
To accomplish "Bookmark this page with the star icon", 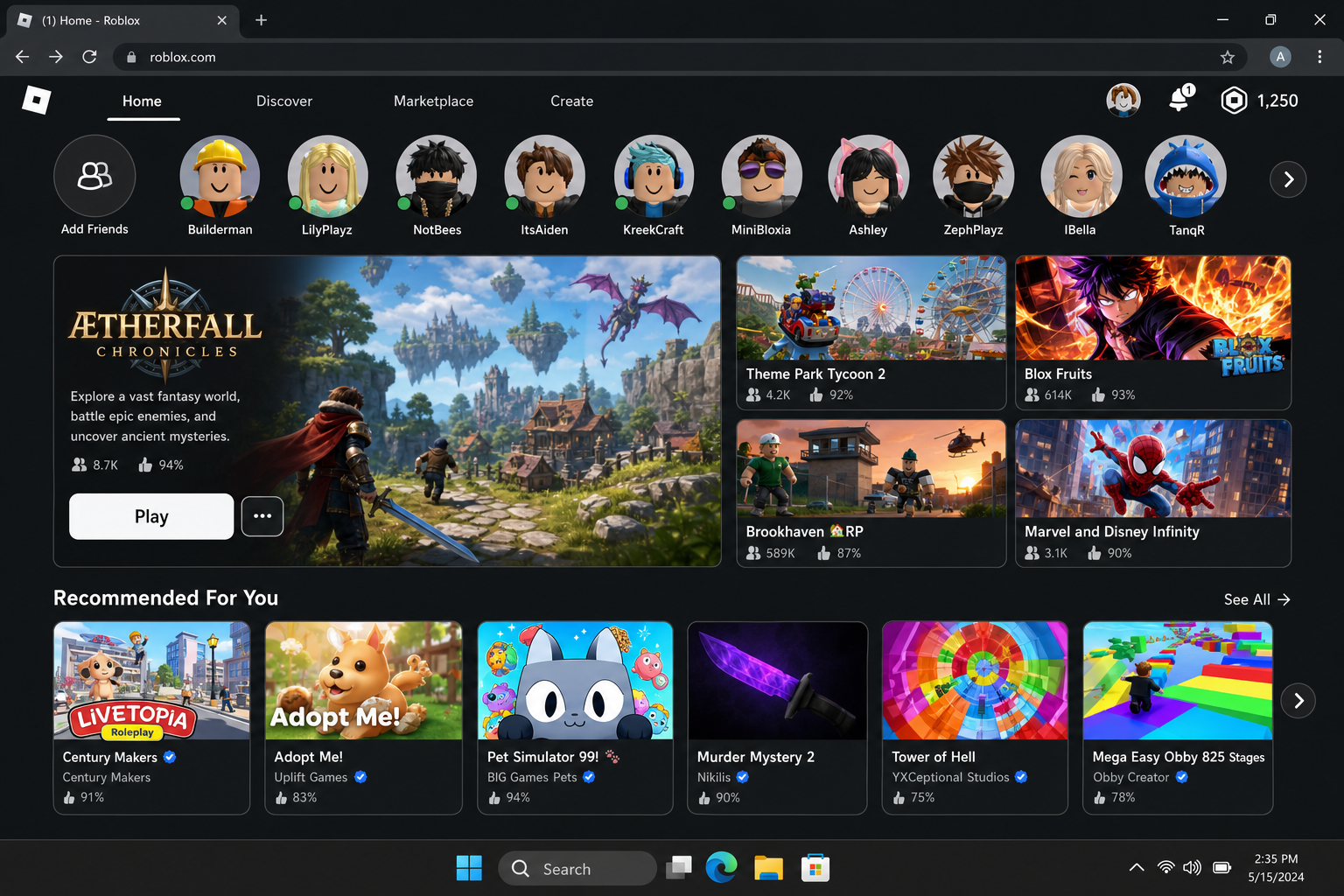I will pyautogui.click(x=1228, y=57).
